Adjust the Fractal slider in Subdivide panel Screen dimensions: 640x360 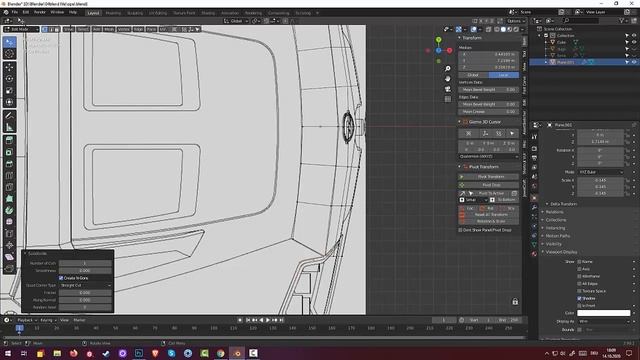coord(85,293)
